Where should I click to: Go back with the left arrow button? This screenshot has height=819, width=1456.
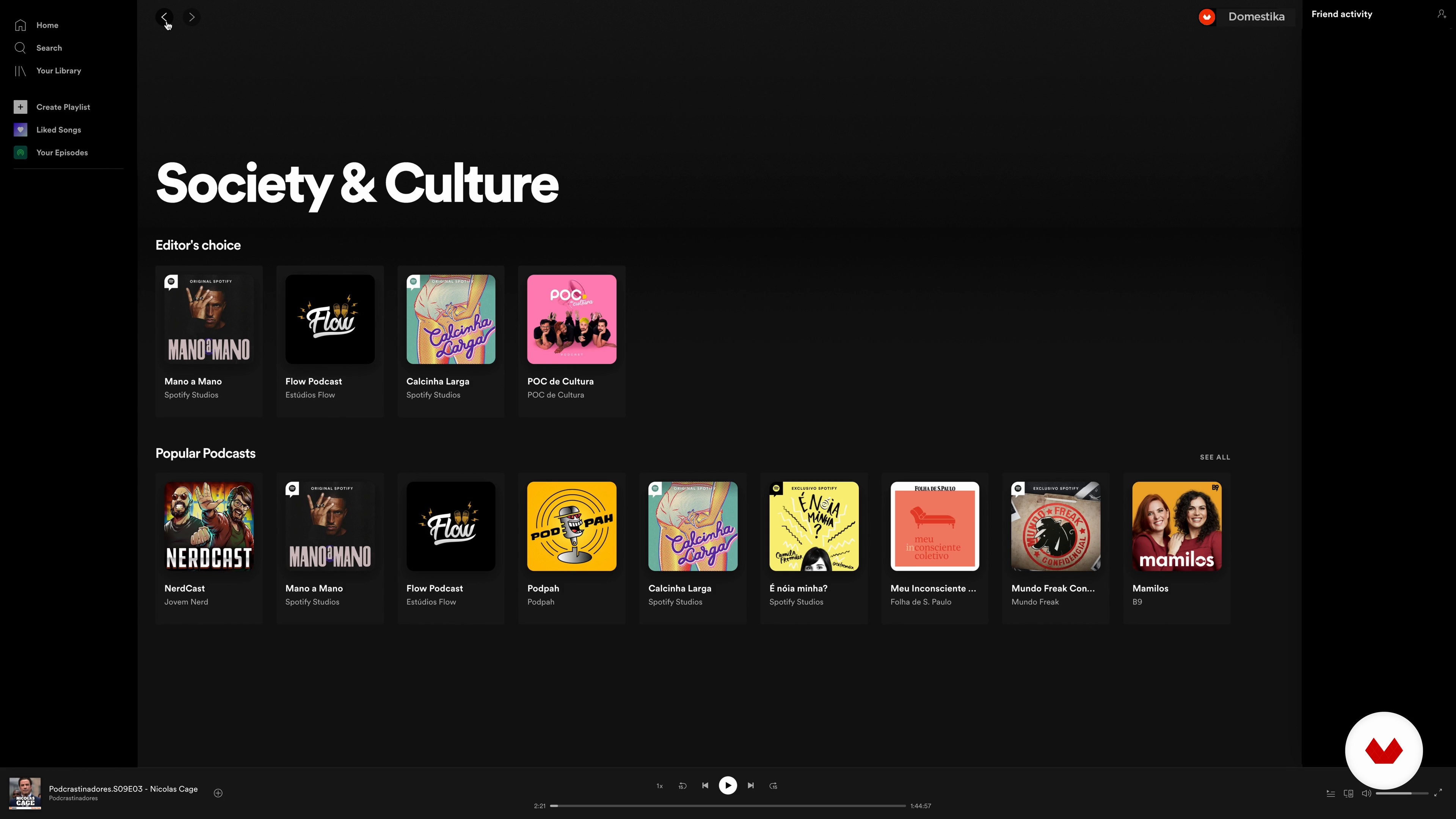(165, 17)
